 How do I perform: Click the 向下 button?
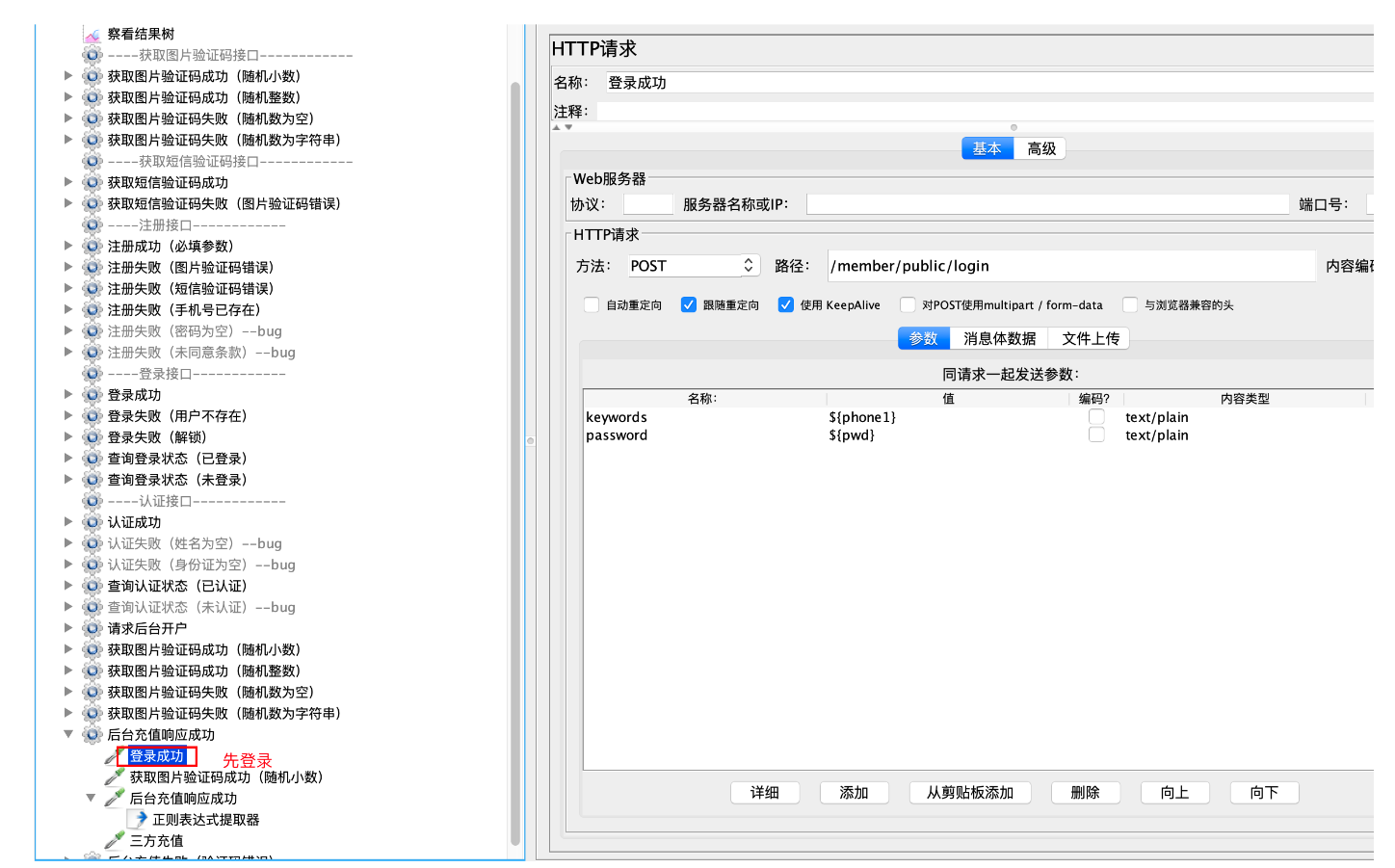click(x=1265, y=792)
